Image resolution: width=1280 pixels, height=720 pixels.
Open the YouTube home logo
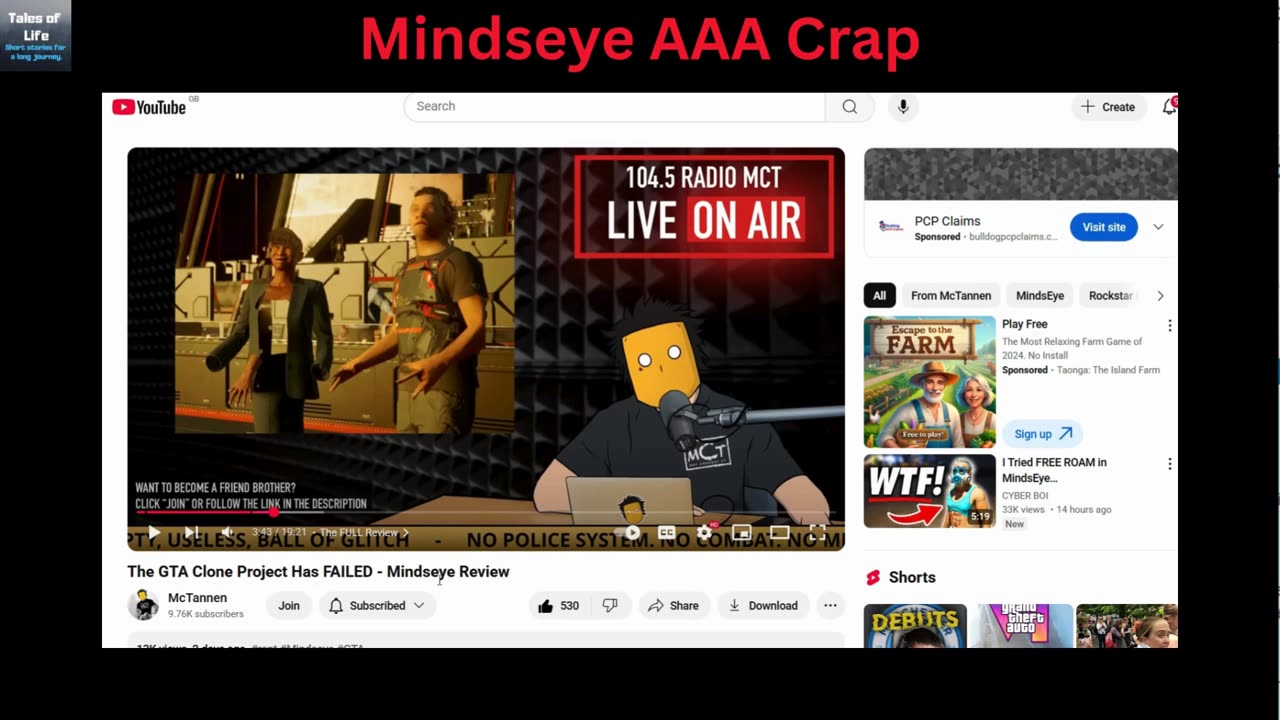[x=149, y=107]
